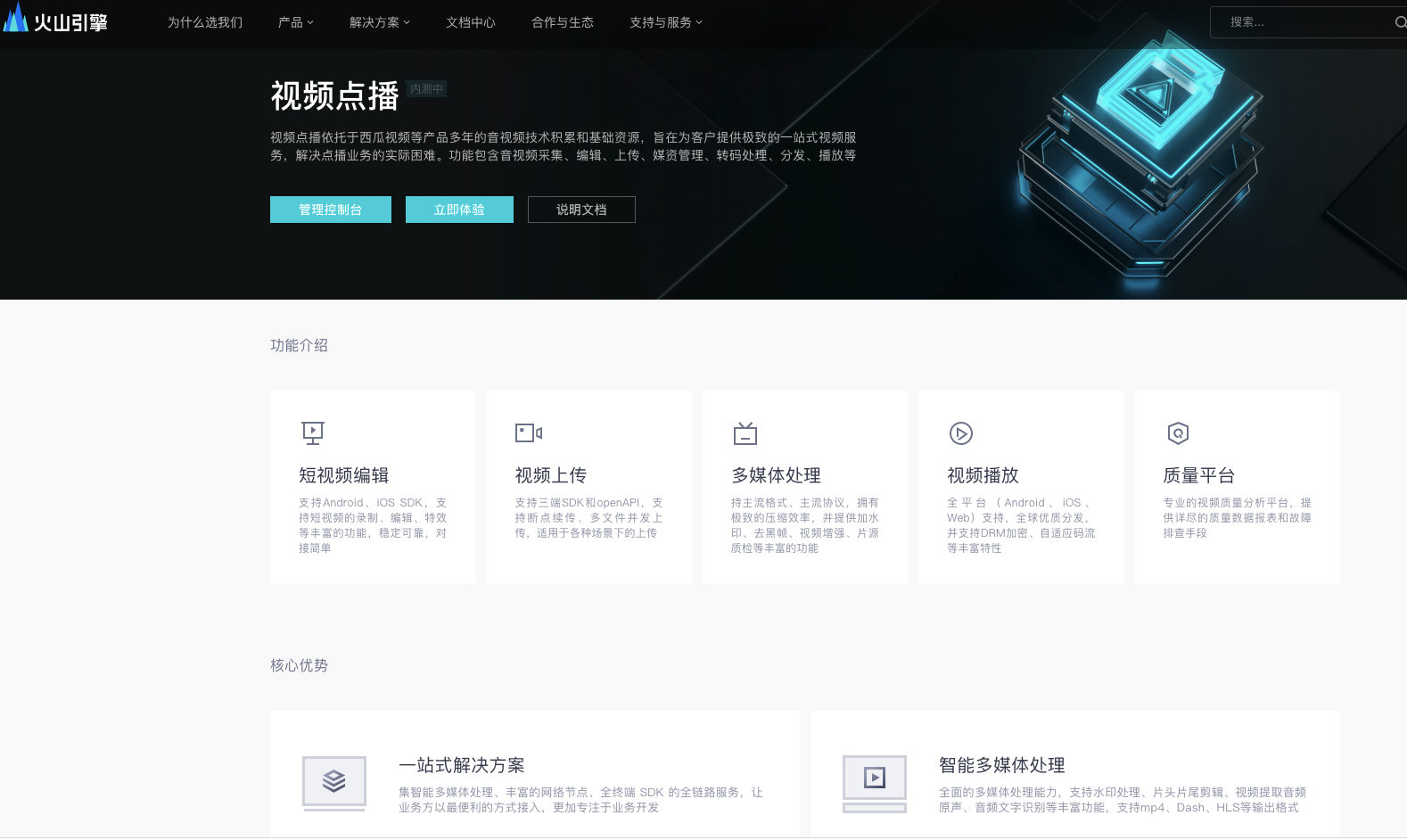The height and width of the screenshot is (840, 1407).
Task: Click the 智能多媒体处理 play screen icon
Action: tap(875, 782)
